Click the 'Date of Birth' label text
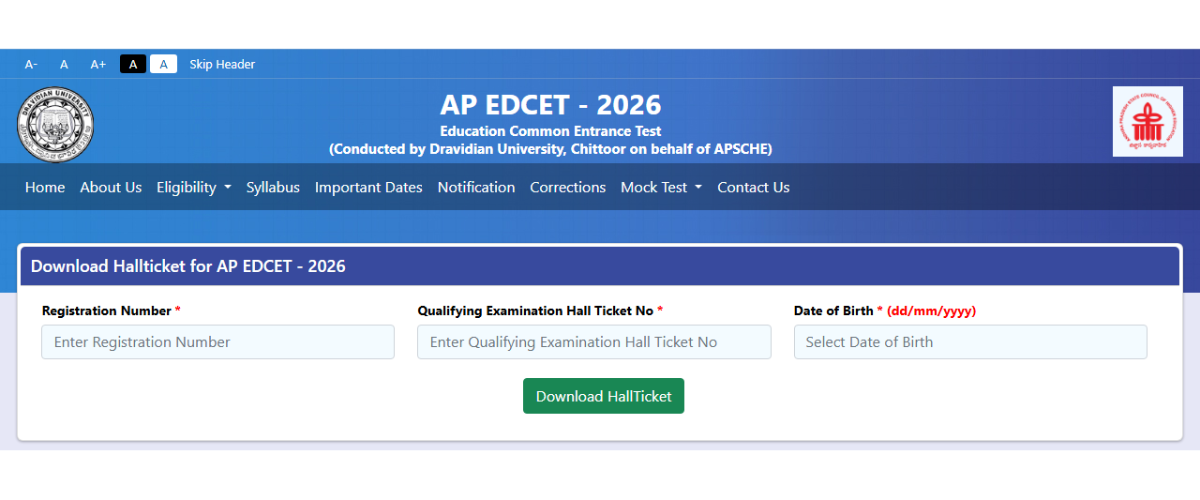The image size is (1200, 500). pos(833,311)
